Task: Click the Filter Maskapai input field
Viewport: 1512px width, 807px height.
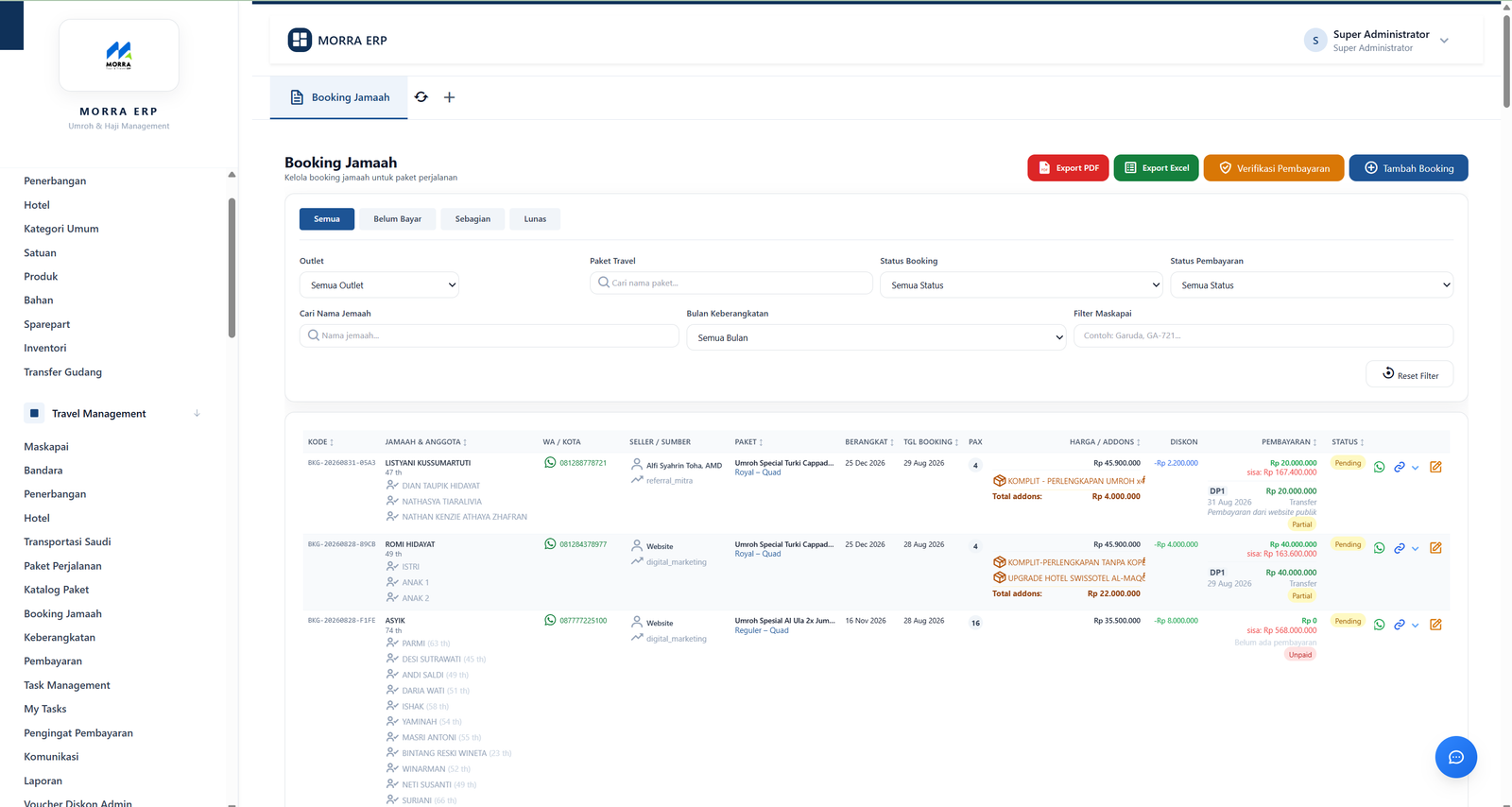Action: tap(1263, 335)
